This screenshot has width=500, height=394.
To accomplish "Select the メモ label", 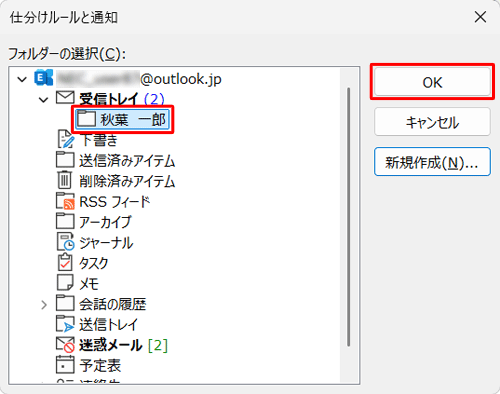I will (89, 284).
